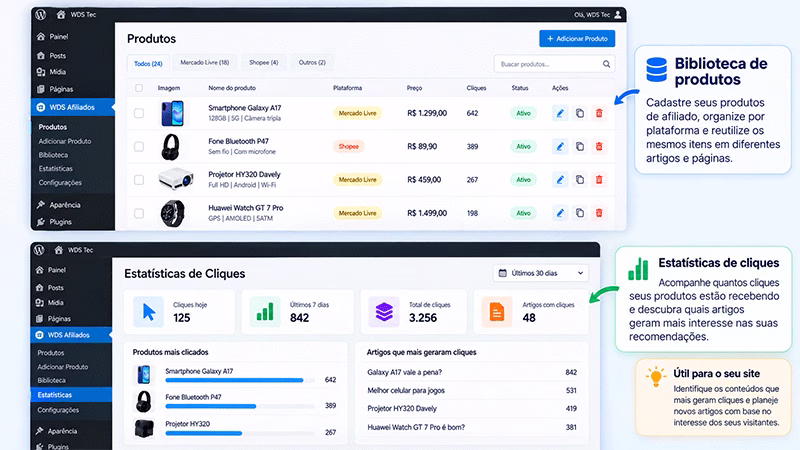Open article 'Huawei Watch GT 7 Pro é bom?'
Screen dimensions: 800x450
point(416,428)
